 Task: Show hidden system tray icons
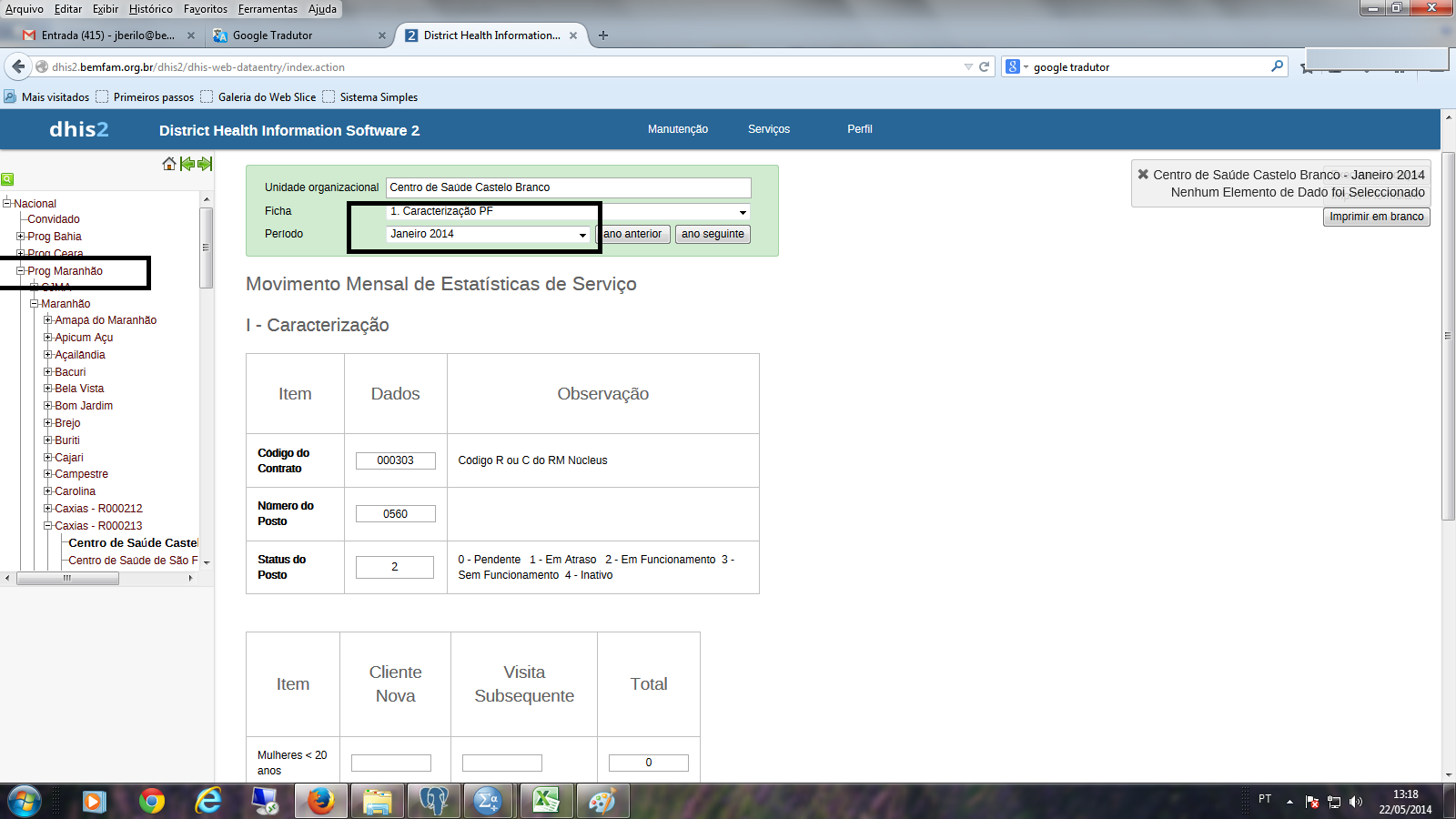[1289, 802]
